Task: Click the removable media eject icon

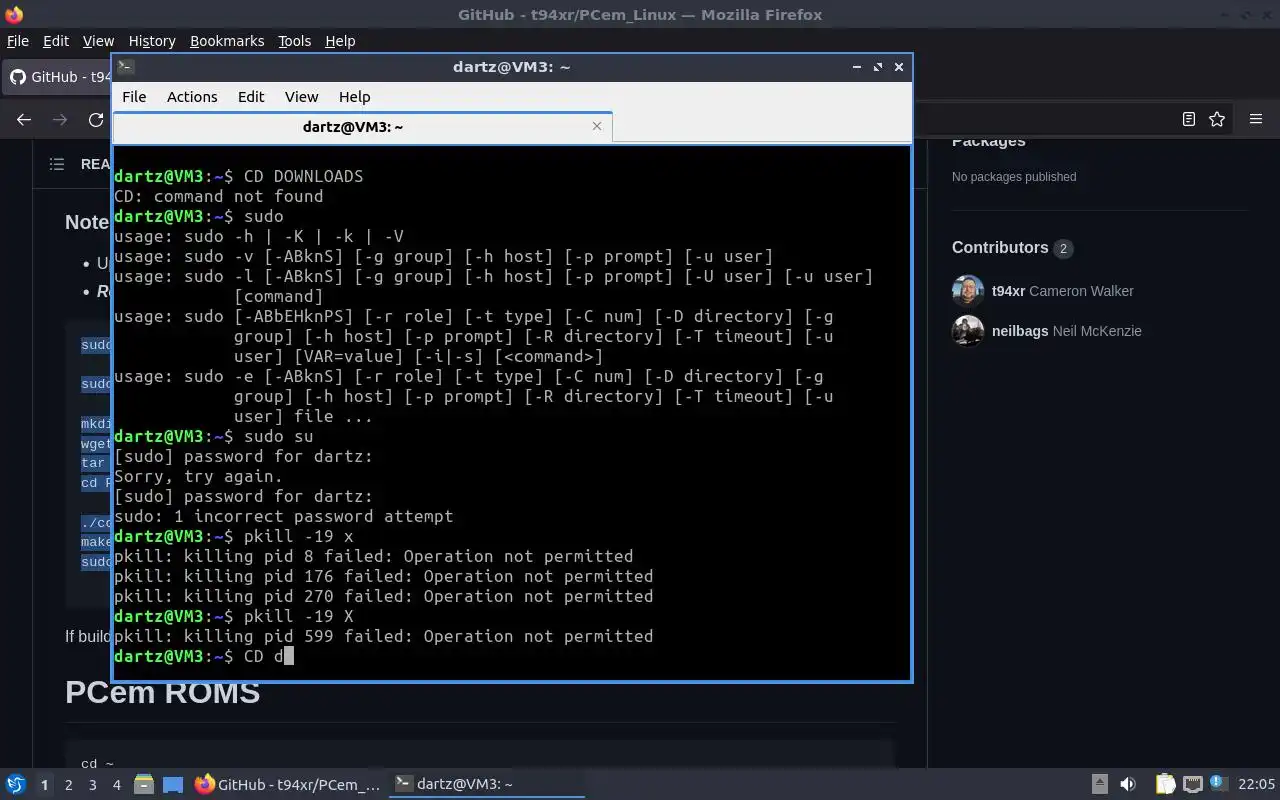Action: coord(1099,785)
